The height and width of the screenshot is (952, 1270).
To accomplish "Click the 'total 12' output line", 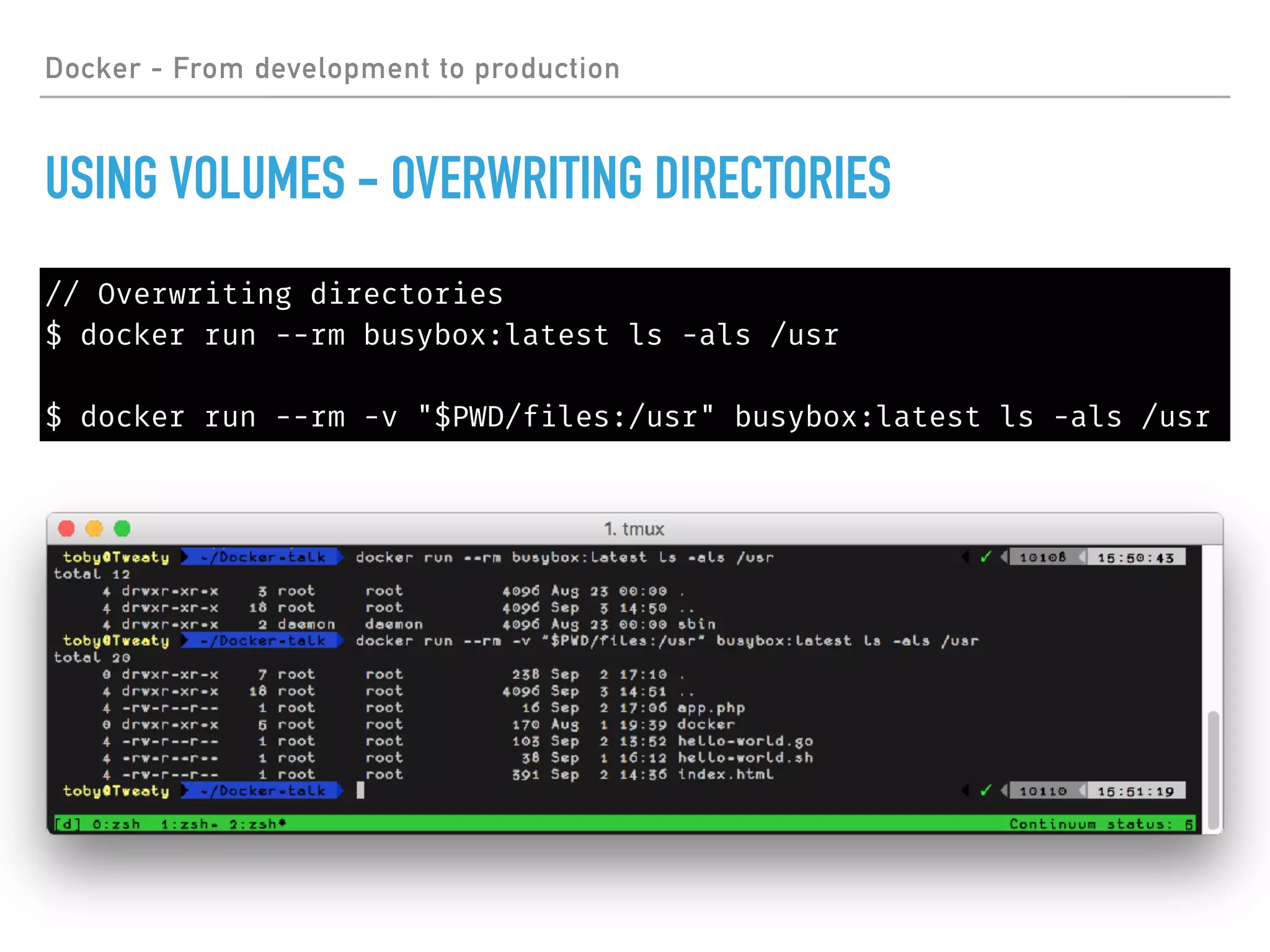I will coord(92,574).
